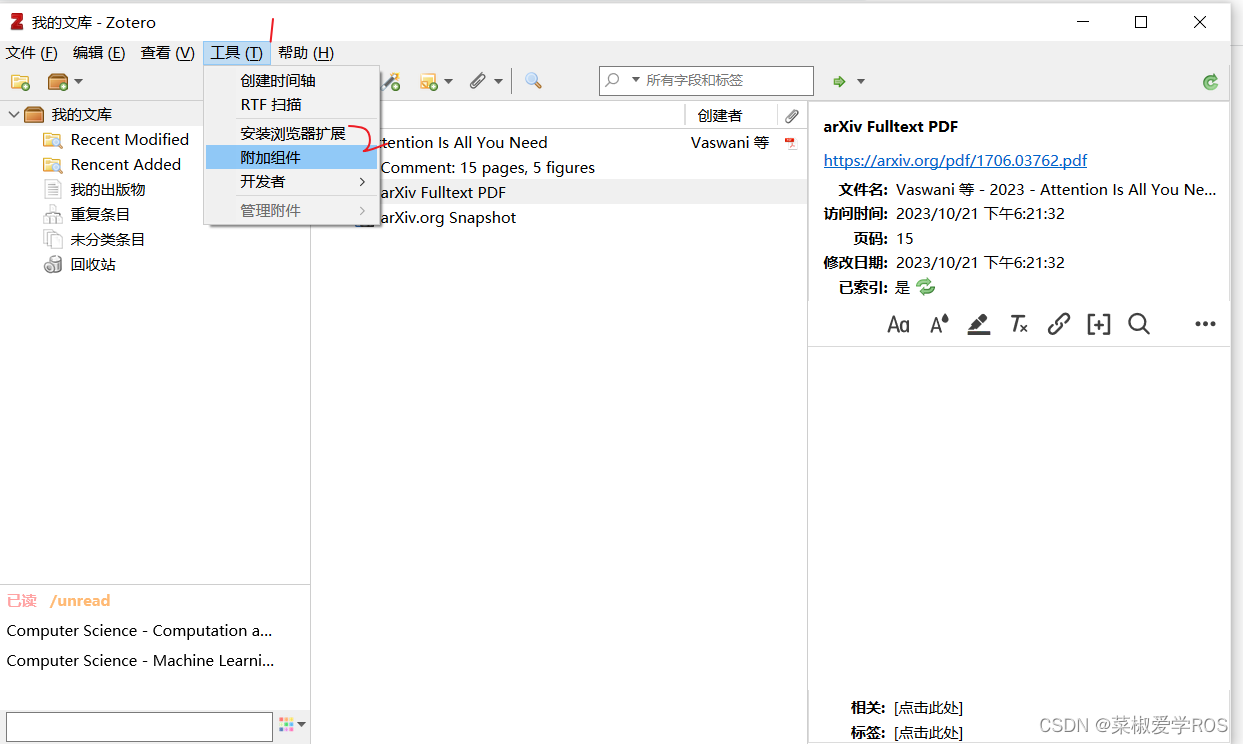The height and width of the screenshot is (744, 1243).
Task: Filter by Computer Science - Computation tag
Action: [x=139, y=631]
